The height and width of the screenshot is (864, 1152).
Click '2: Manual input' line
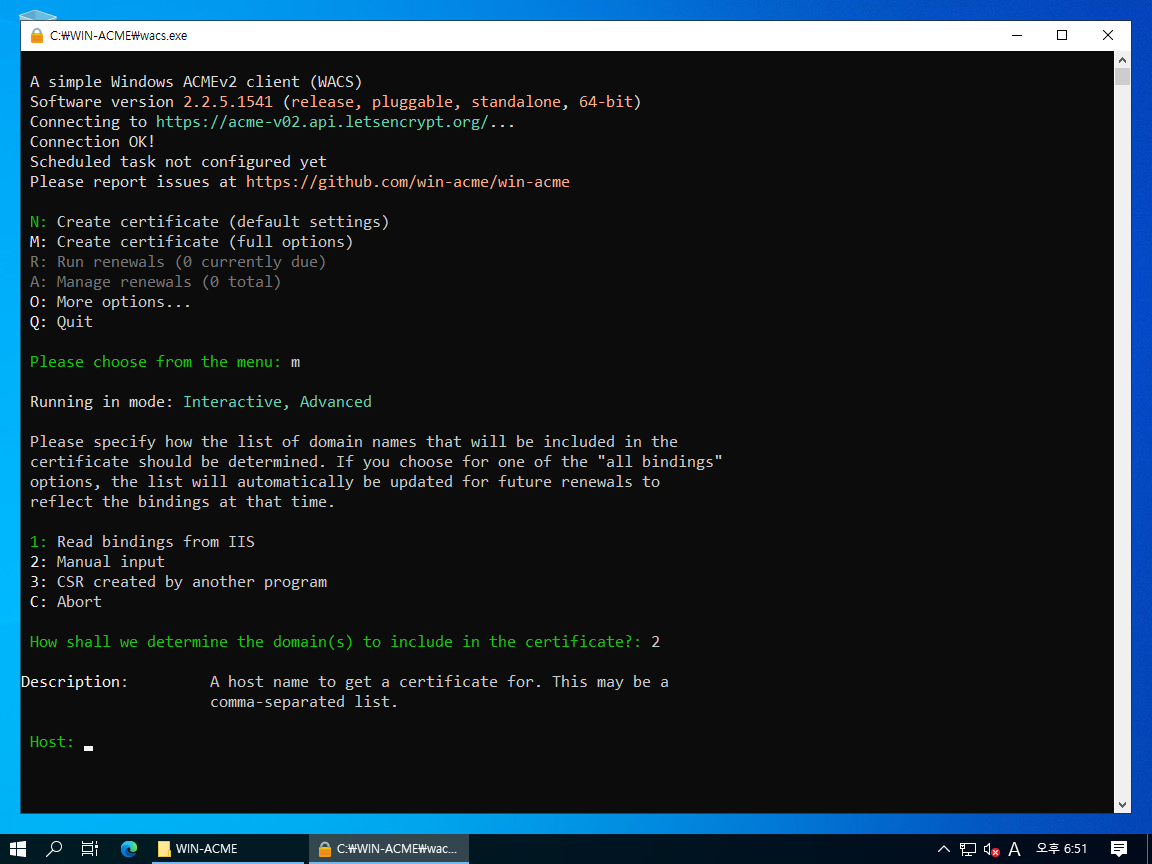97,561
